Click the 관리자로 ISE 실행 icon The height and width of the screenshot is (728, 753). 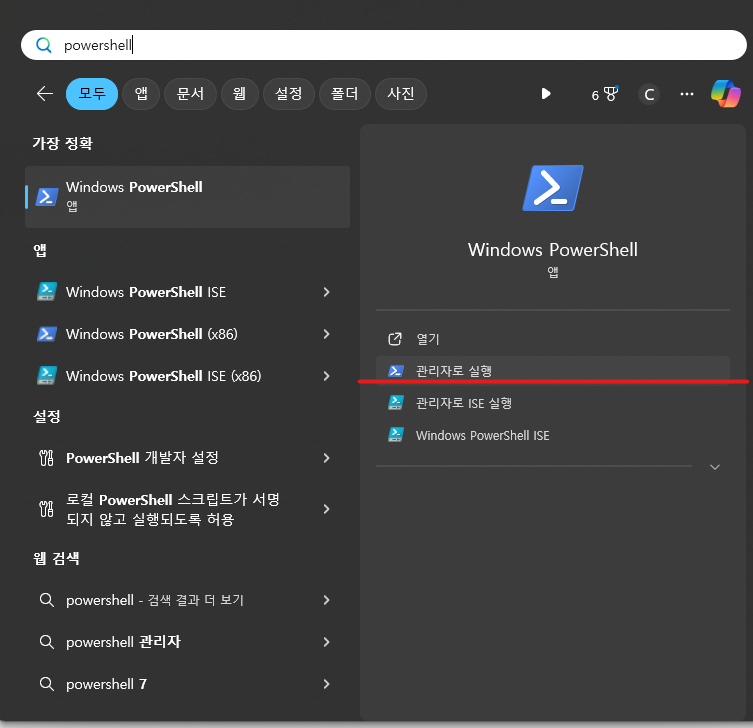(396, 402)
